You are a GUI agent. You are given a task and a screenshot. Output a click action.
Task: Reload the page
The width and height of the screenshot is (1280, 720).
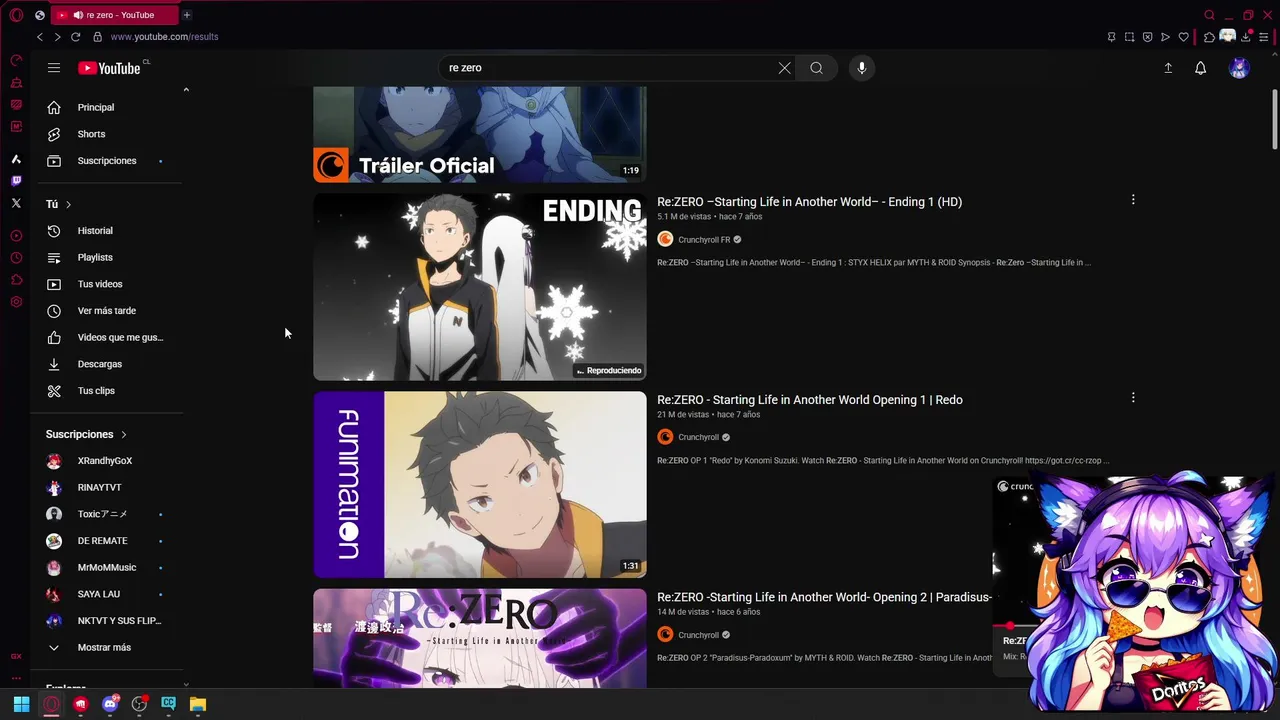click(75, 37)
